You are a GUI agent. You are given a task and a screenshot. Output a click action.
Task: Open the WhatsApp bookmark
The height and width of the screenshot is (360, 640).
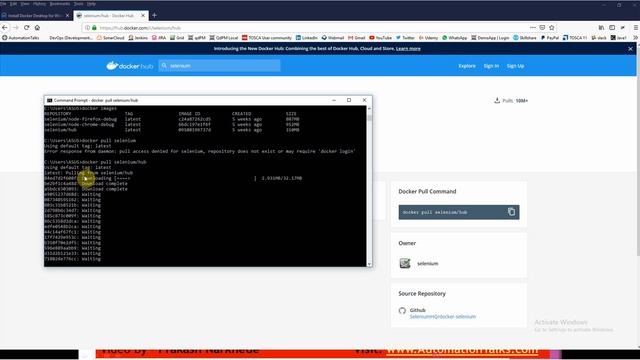click(x=455, y=38)
